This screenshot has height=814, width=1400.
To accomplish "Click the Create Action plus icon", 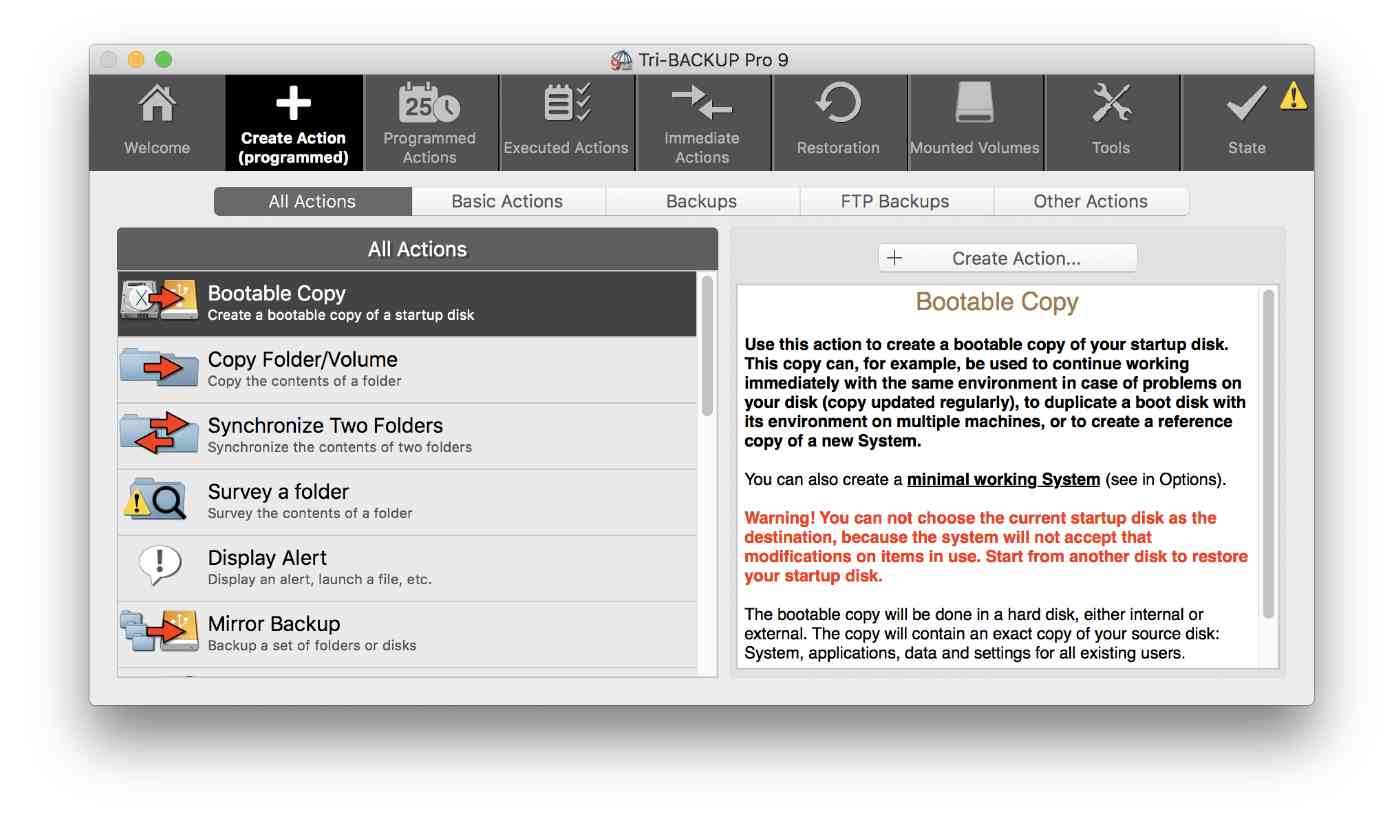I will 293,102.
